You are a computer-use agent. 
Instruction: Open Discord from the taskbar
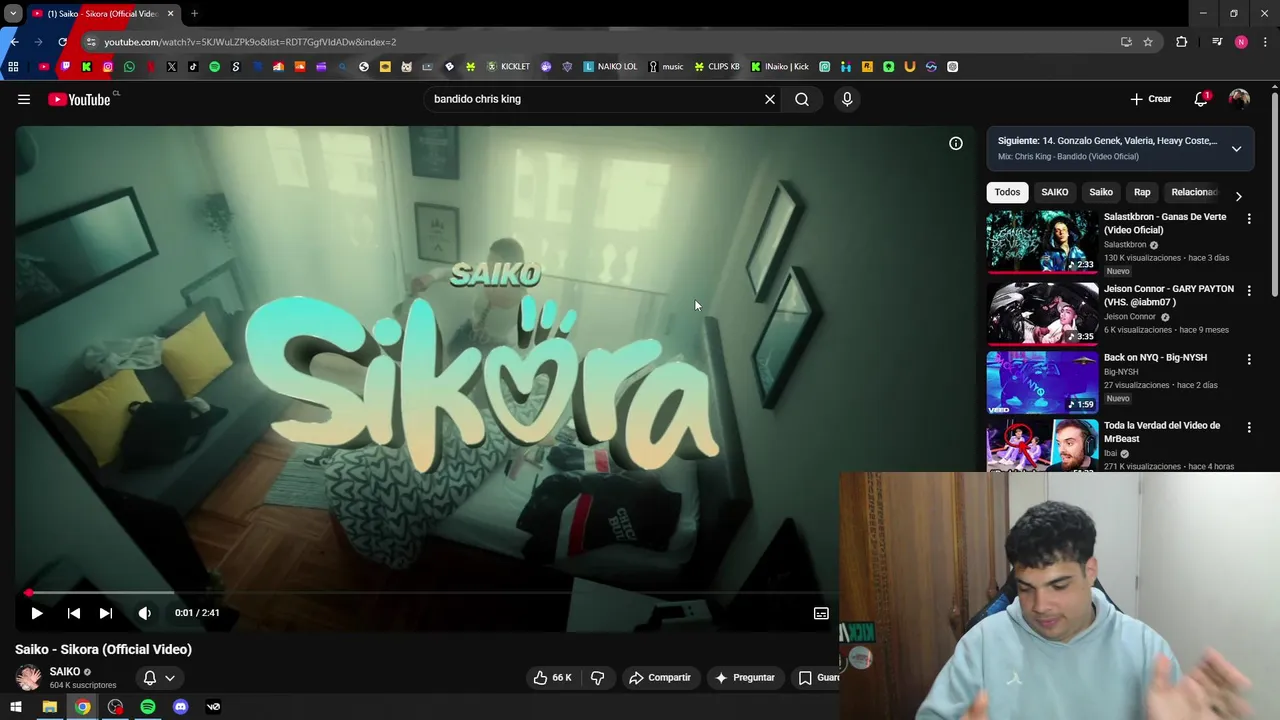[x=181, y=707]
